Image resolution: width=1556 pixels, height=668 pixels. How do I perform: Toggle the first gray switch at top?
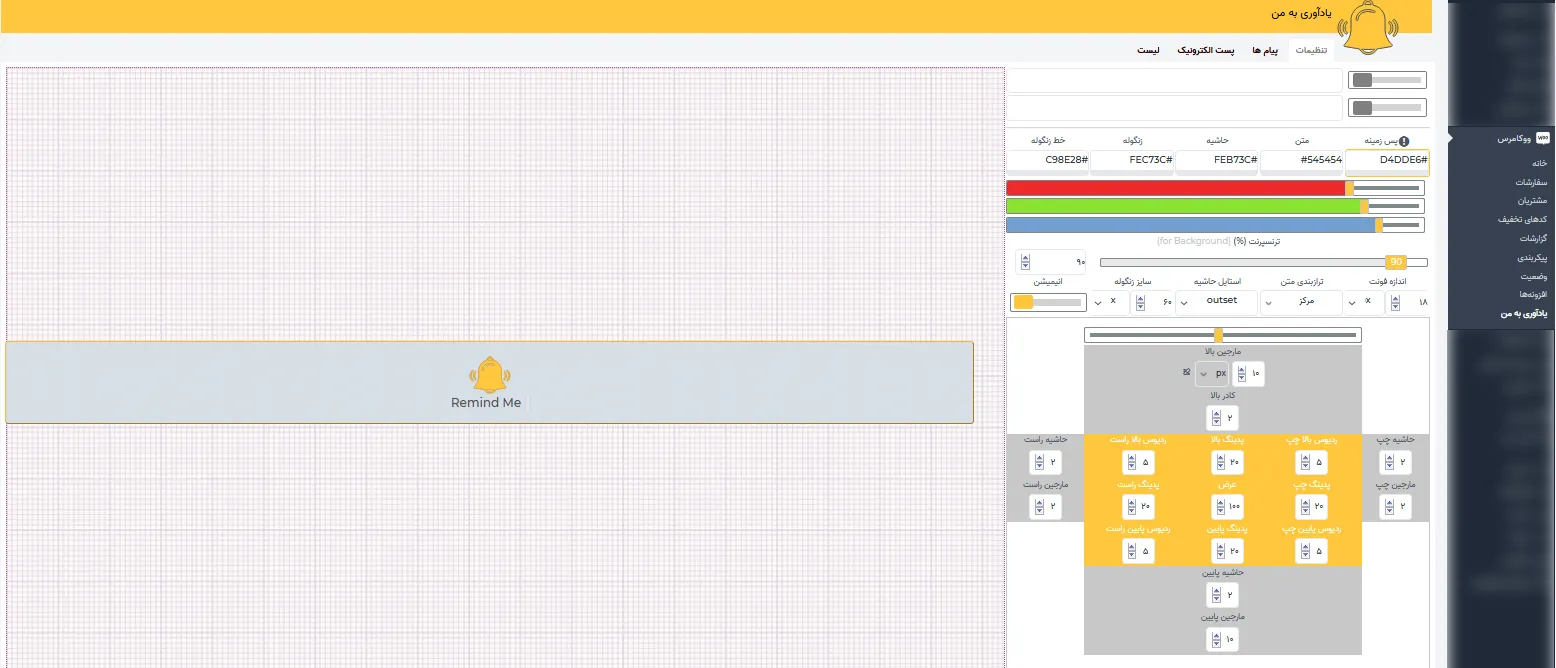[x=1388, y=80]
